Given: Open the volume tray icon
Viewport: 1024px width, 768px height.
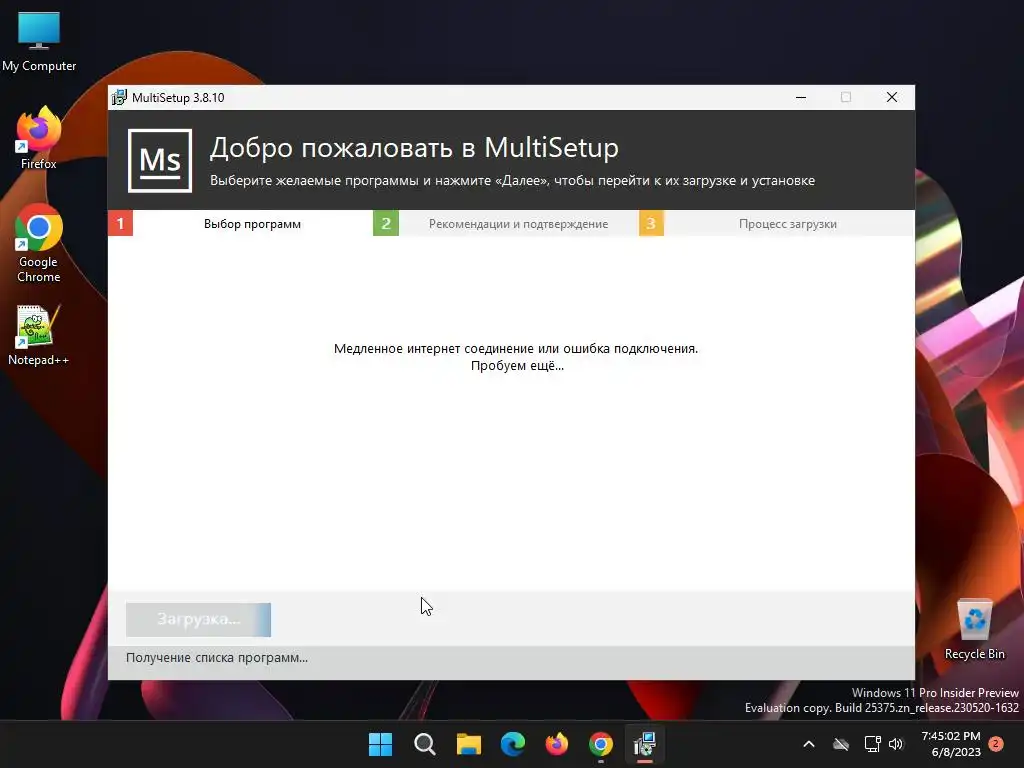Looking at the screenshot, I should (896, 744).
